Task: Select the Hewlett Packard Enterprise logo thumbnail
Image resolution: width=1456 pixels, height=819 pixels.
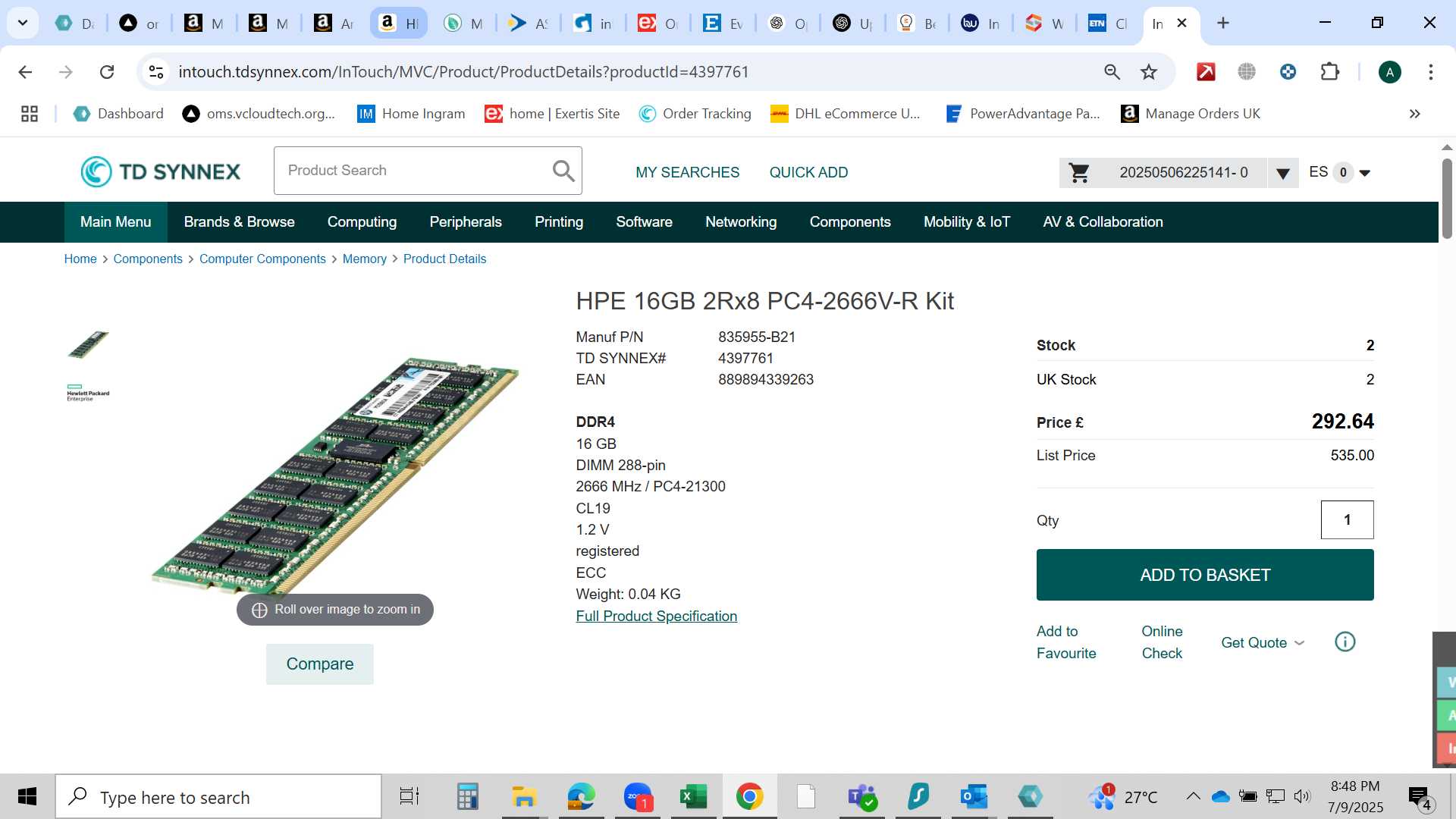Action: pos(88,393)
